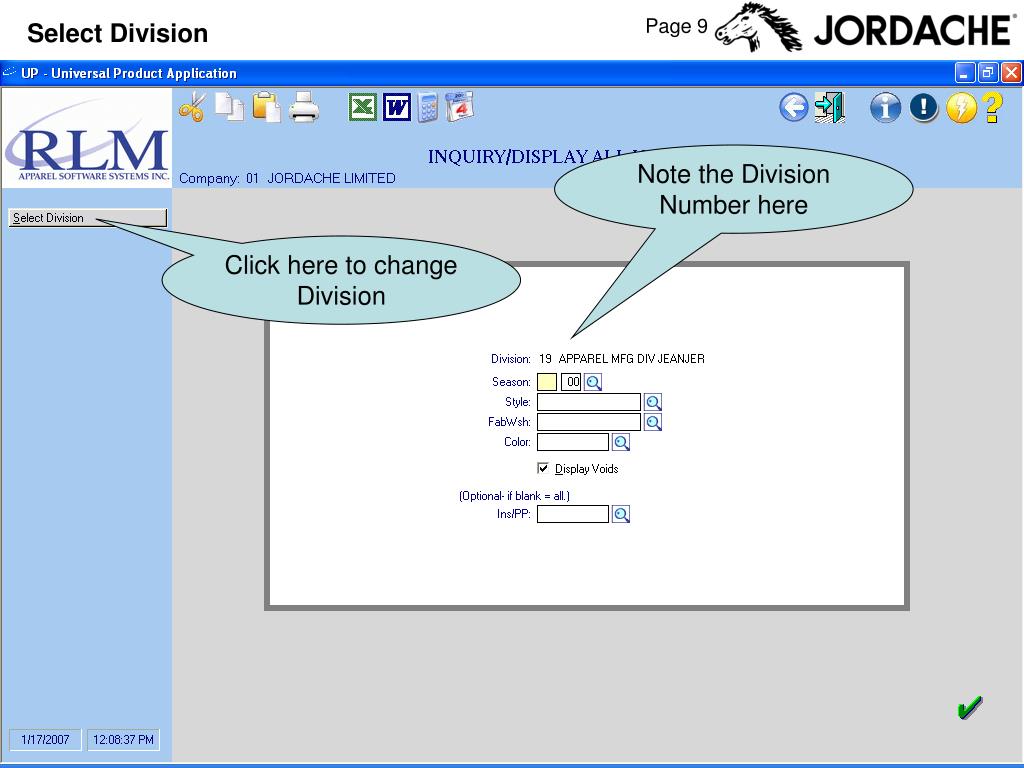Click the time display 12:08:37 PM

(123, 739)
